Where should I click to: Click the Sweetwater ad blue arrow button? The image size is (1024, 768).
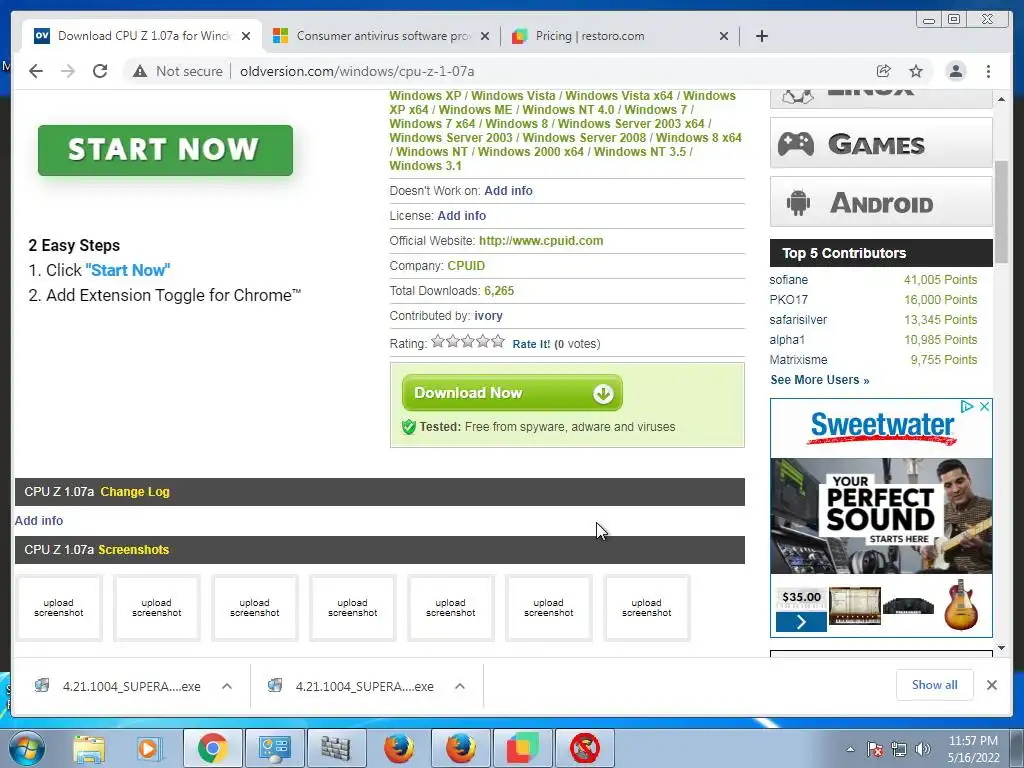point(801,622)
